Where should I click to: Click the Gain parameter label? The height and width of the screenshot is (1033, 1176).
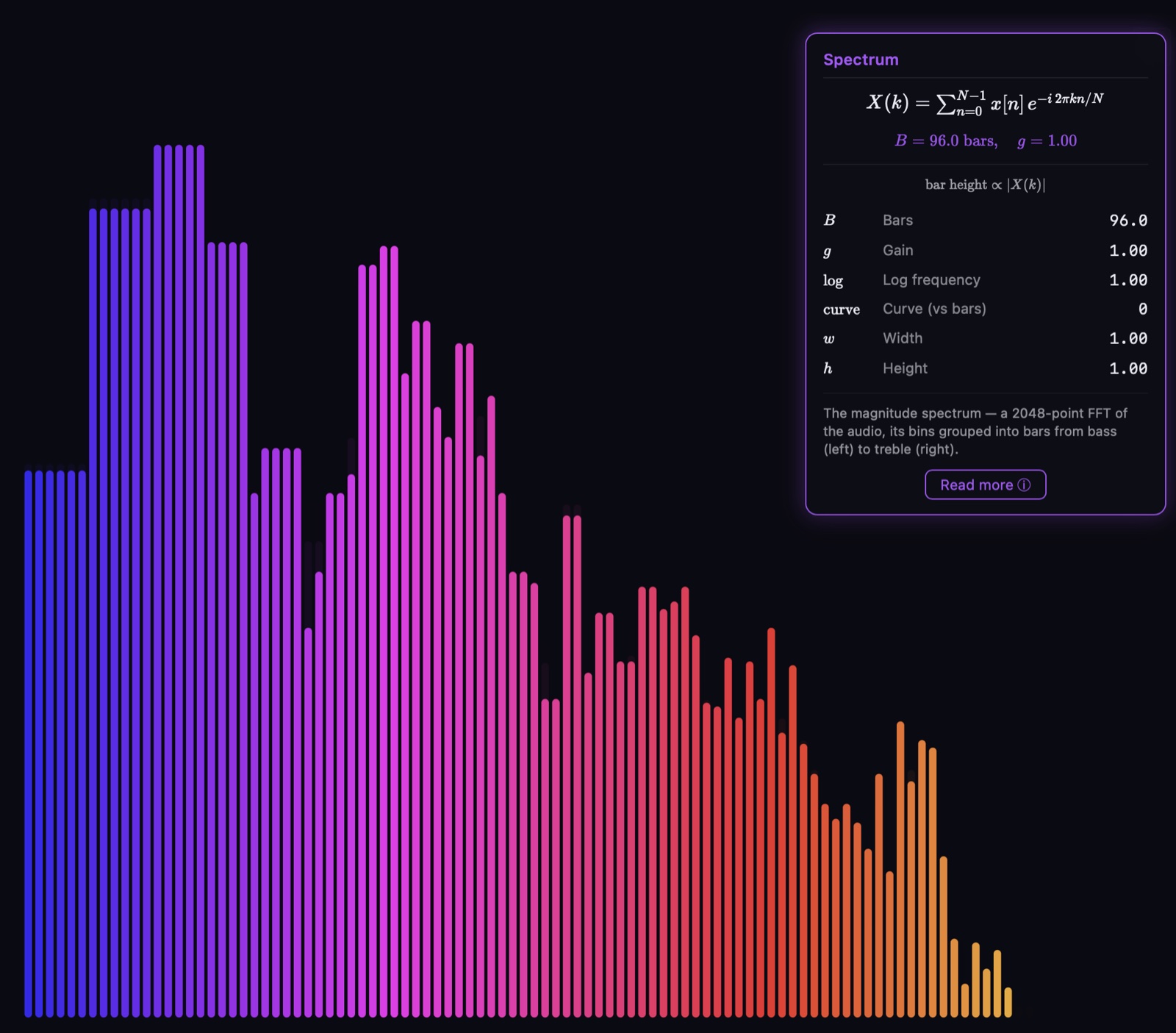point(897,251)
